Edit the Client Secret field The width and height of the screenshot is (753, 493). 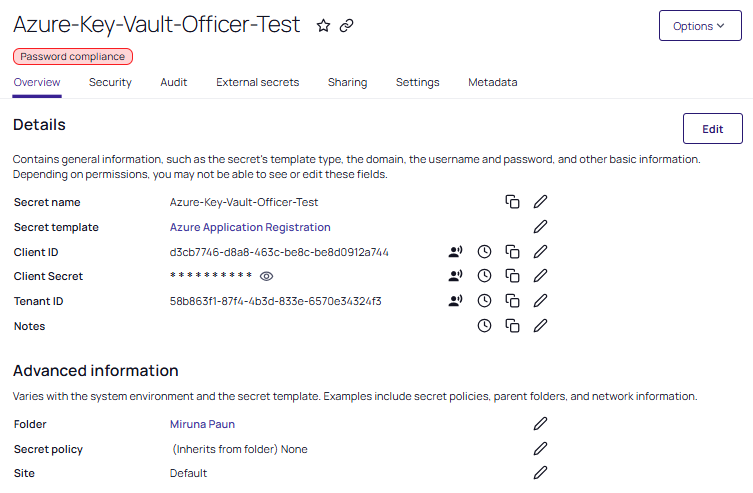pyautogui.click(x=540, y=276)
